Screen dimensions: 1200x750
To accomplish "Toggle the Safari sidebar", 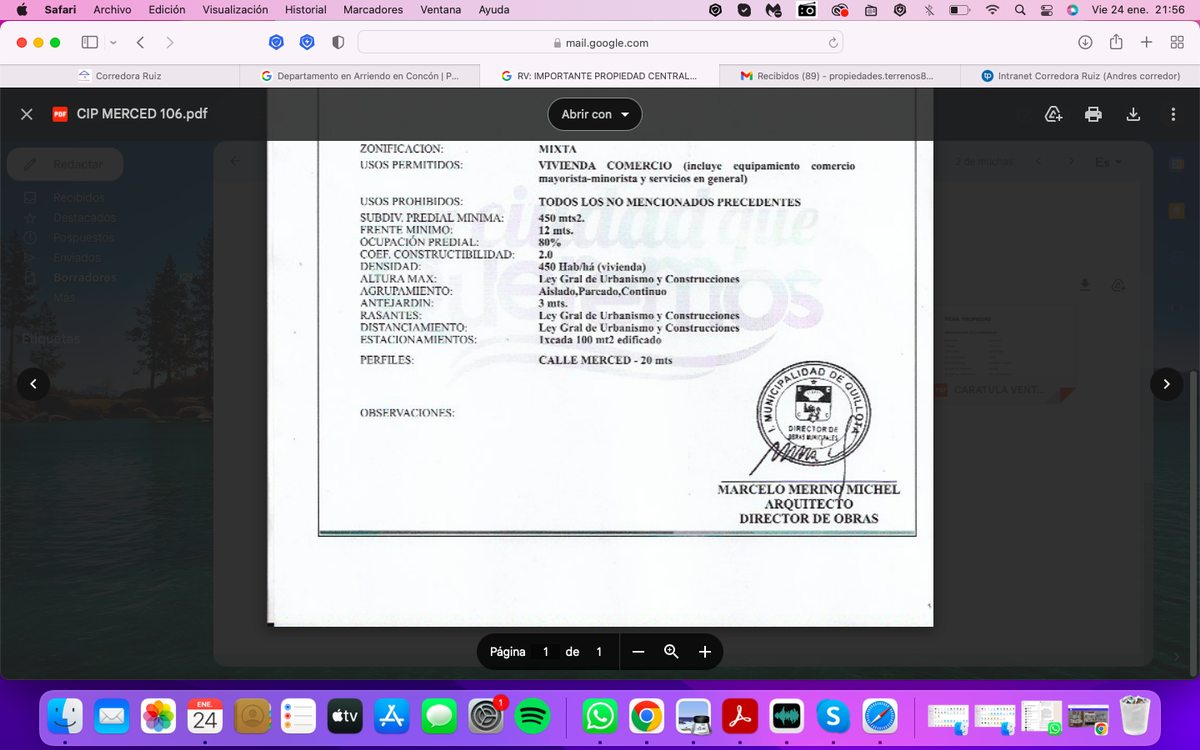I will (90, 43).
